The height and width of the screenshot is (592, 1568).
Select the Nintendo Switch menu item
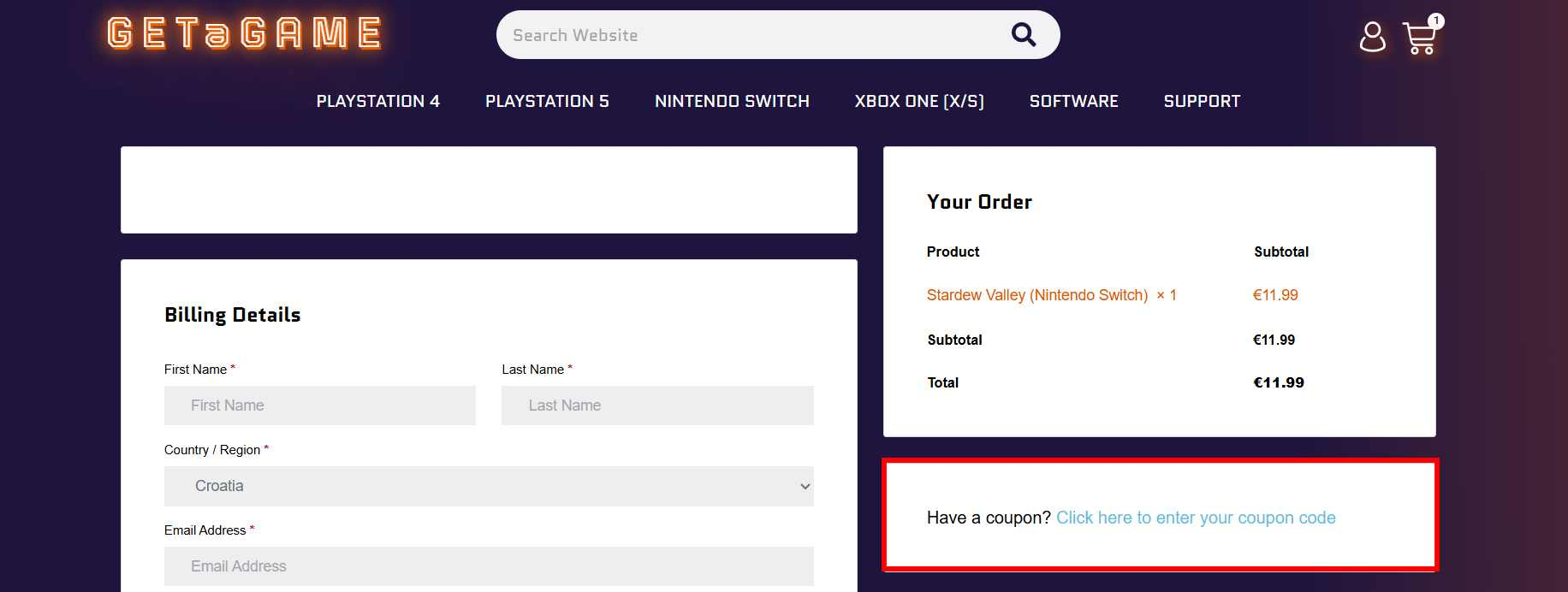coord(732,101)
